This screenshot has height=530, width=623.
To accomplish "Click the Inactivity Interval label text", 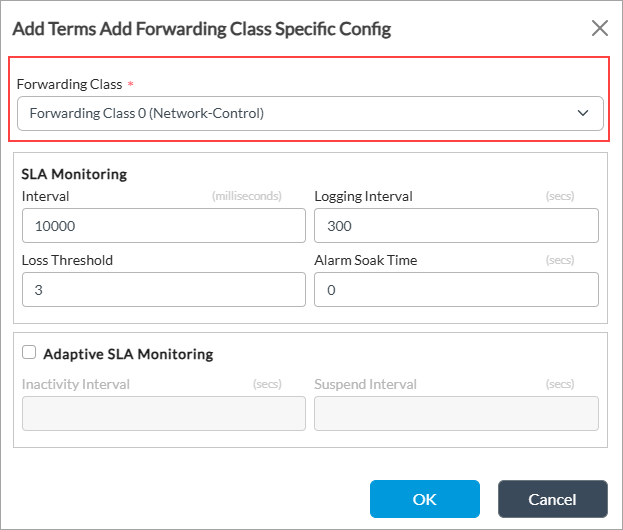I will point(76,384).
